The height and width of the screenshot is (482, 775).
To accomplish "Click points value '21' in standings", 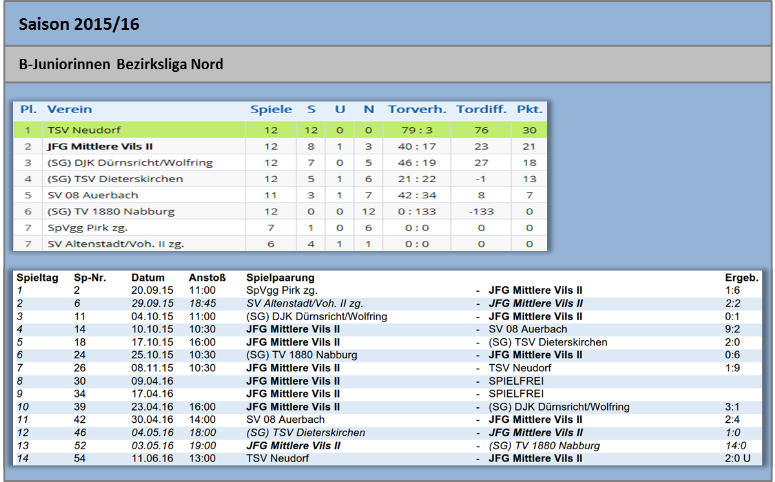I will click(529, 146).
